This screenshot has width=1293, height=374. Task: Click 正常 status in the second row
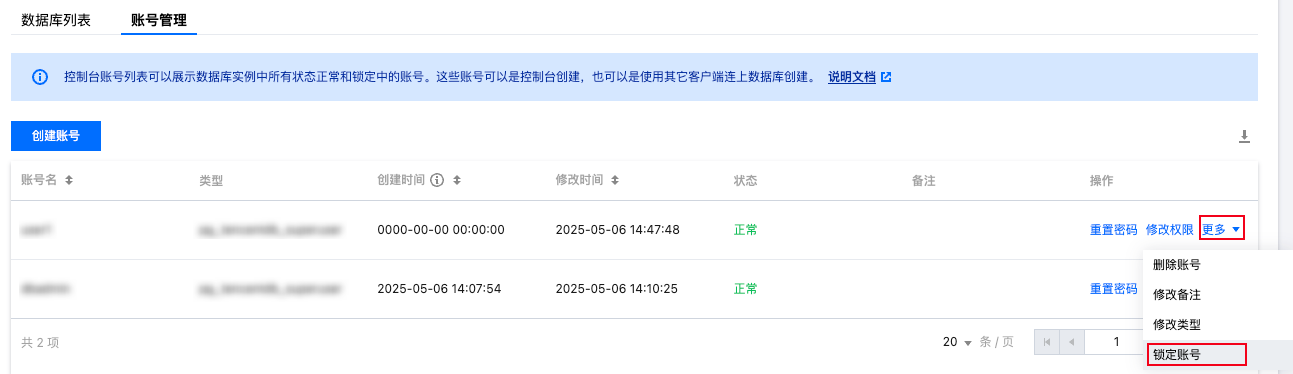[746, 289]
